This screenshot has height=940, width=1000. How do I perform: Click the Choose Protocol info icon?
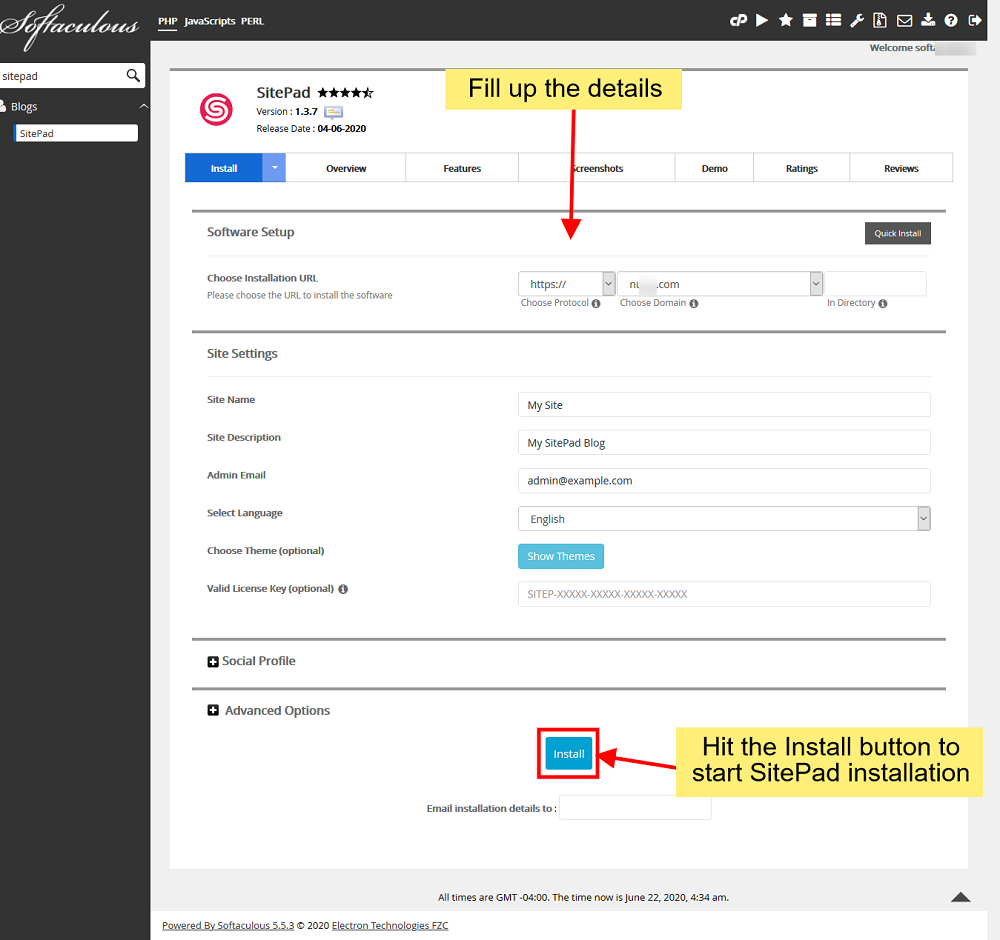click(596, 304)
